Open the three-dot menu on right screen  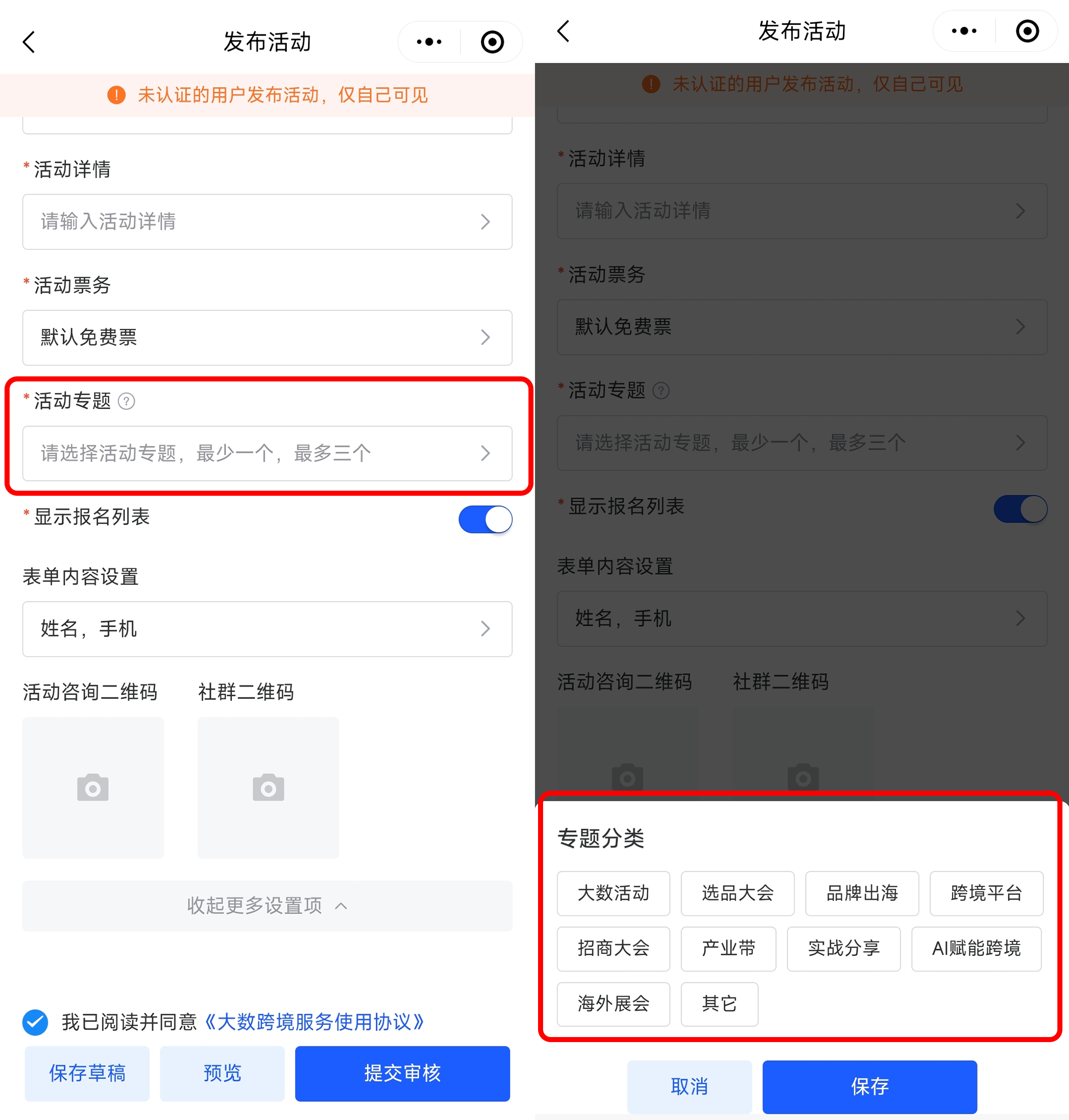(964, 31)
